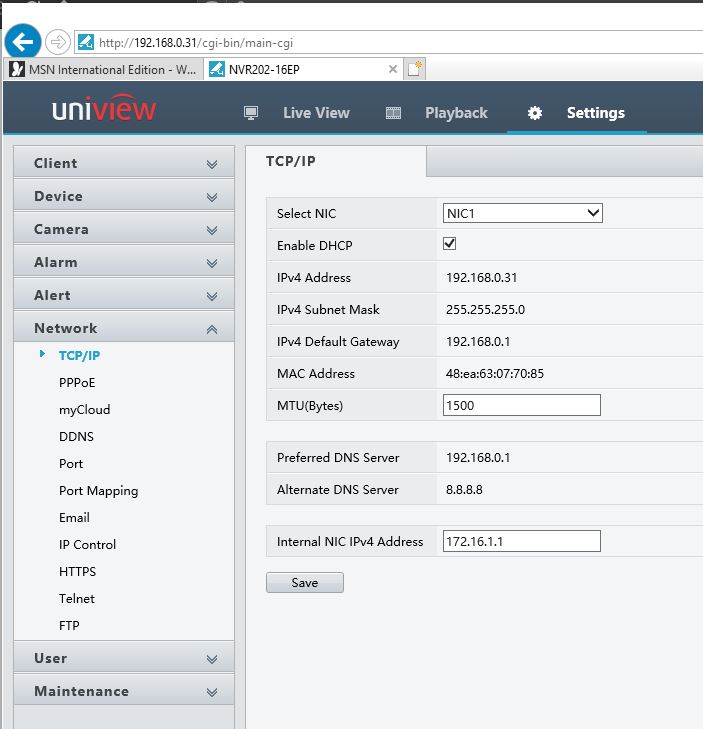Expand the Maintenance section chevron
The width and height of the screenshot is (703, 729).
click(x=212, y=692)
